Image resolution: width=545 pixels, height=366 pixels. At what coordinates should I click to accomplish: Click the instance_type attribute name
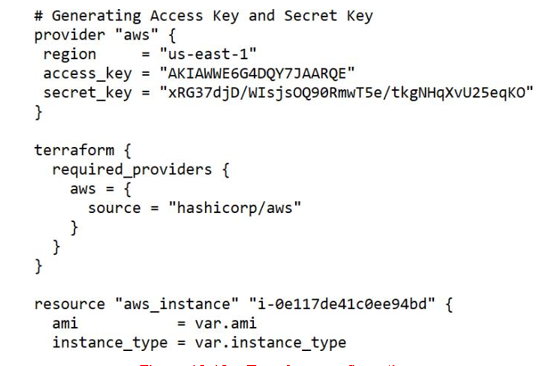[x=110, y=343]
